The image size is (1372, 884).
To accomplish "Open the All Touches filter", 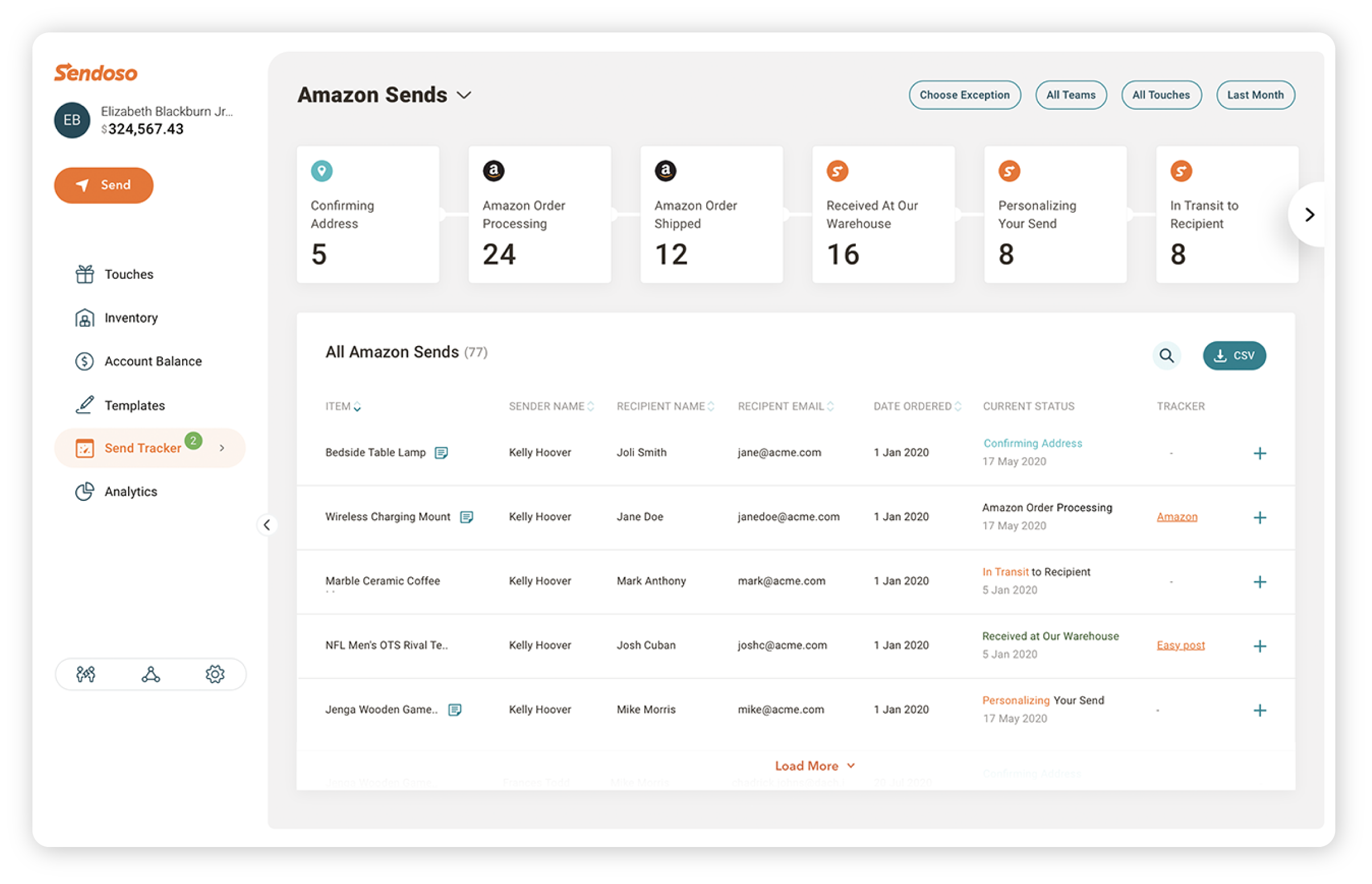I will [x=1161, y=94].
